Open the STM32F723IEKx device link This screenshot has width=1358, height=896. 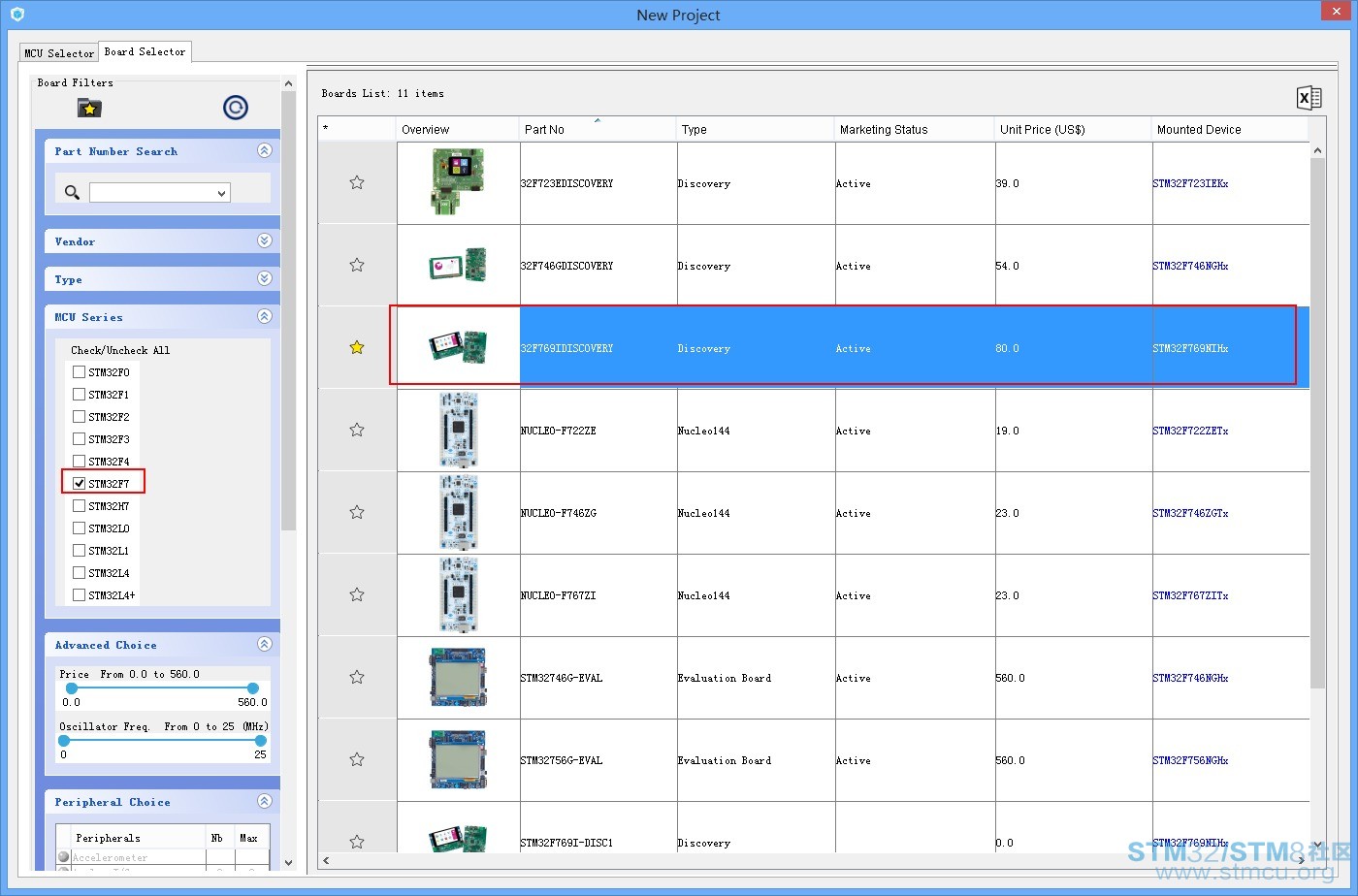click(x=1190, y=183)
